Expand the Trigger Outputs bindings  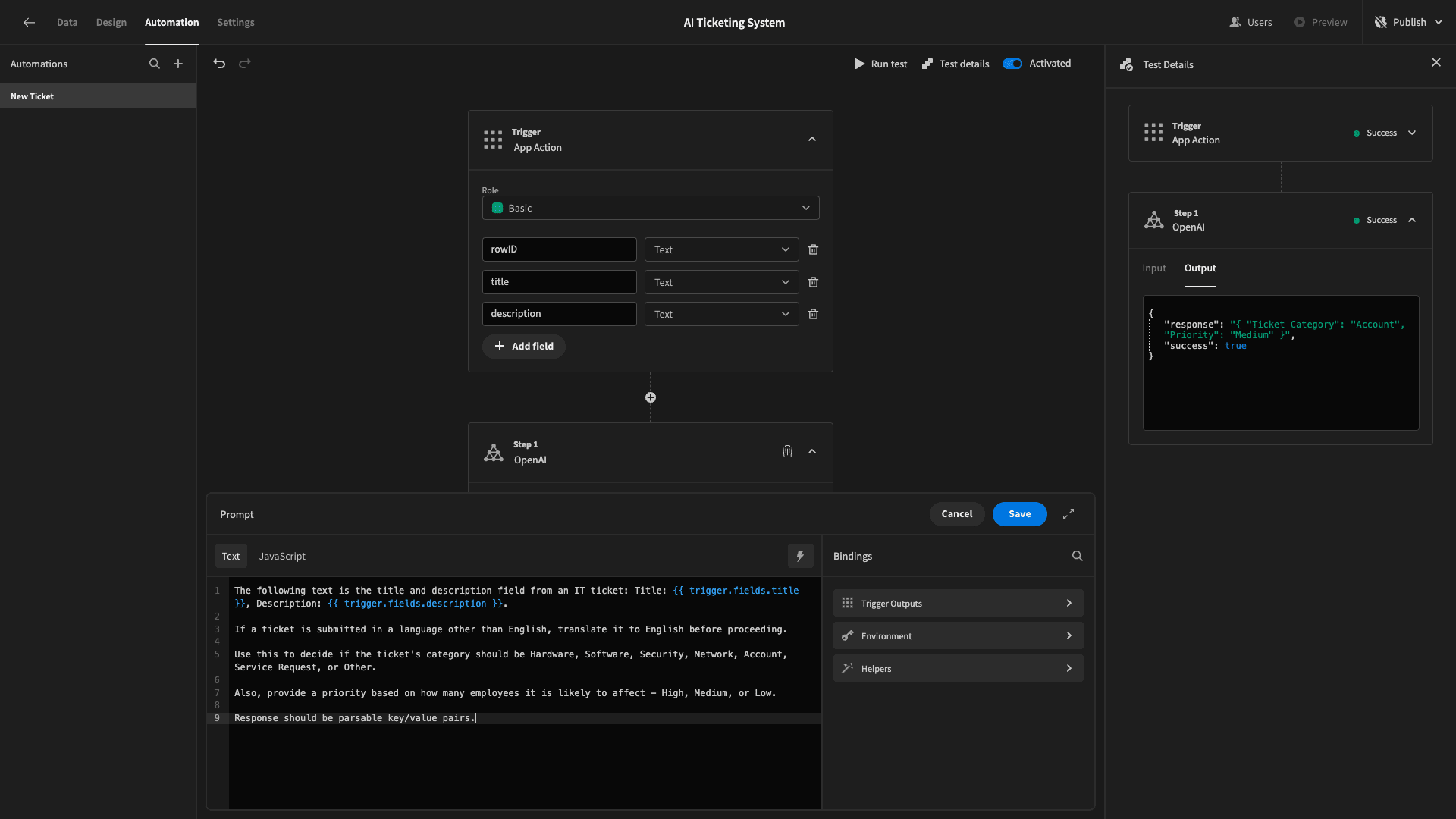[x=958, y=604]
